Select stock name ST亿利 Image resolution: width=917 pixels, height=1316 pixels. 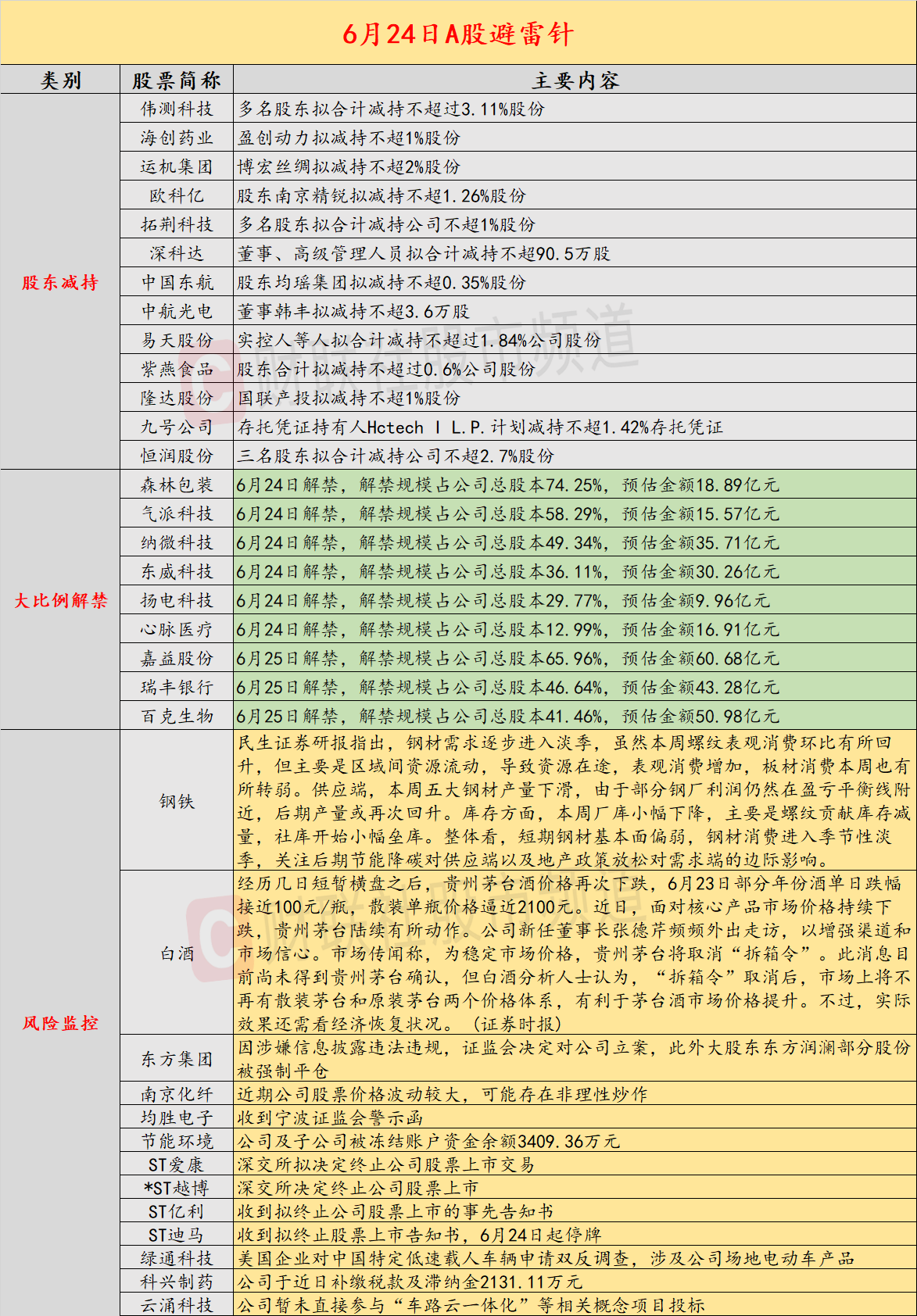coord(177,1211)
